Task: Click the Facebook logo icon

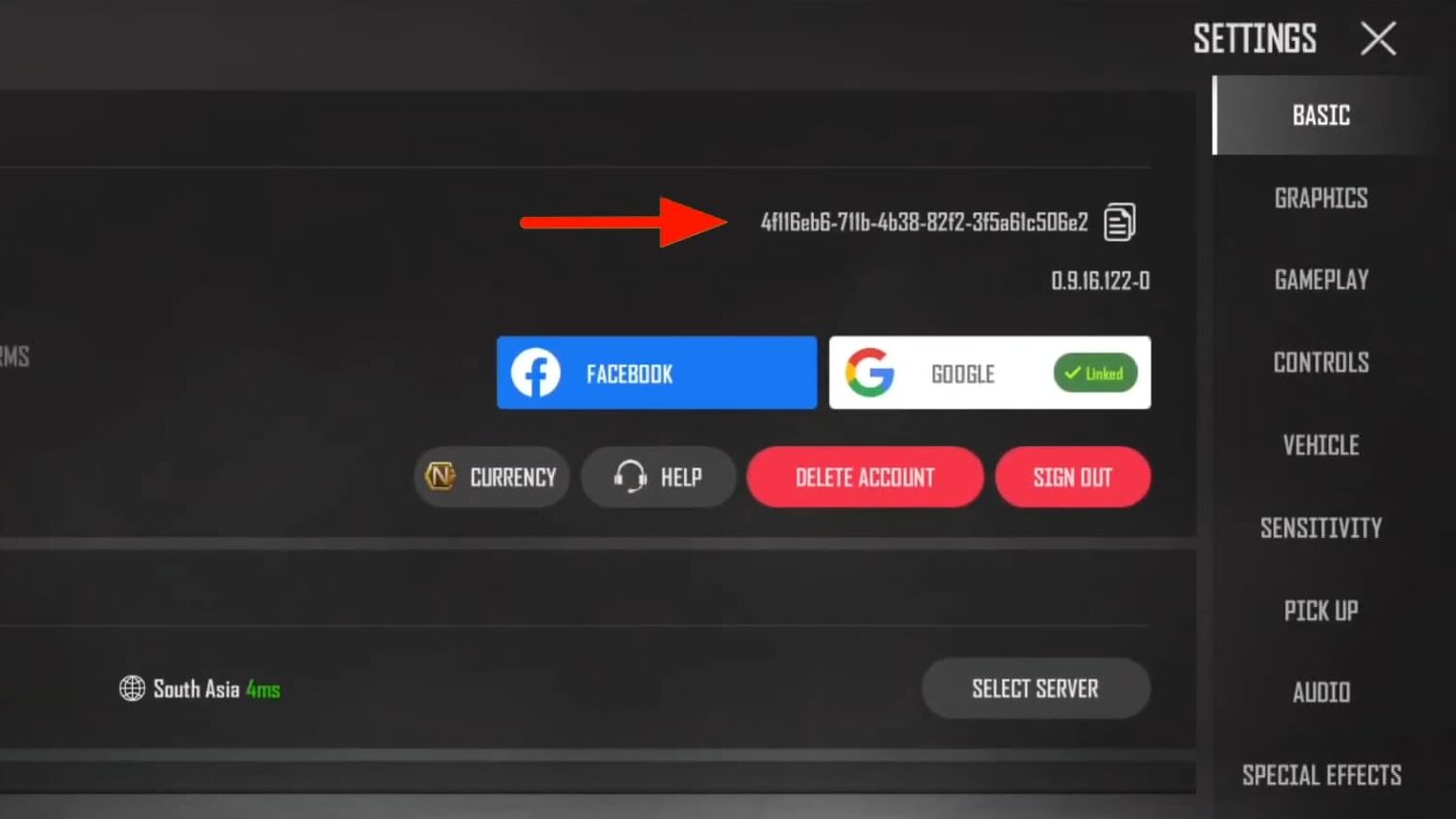Action: (536, 373)
